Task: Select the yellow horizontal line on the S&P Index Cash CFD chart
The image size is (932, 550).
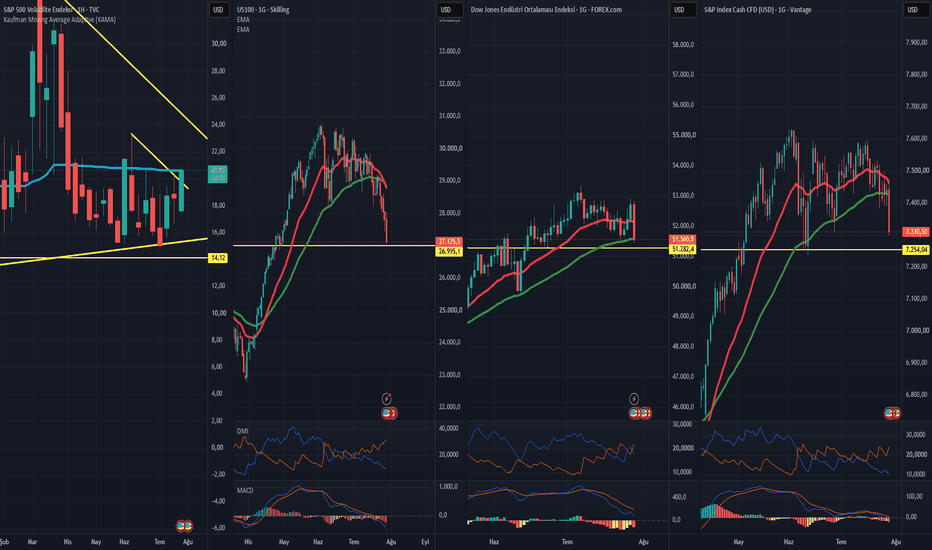Action: click(801, 249)
